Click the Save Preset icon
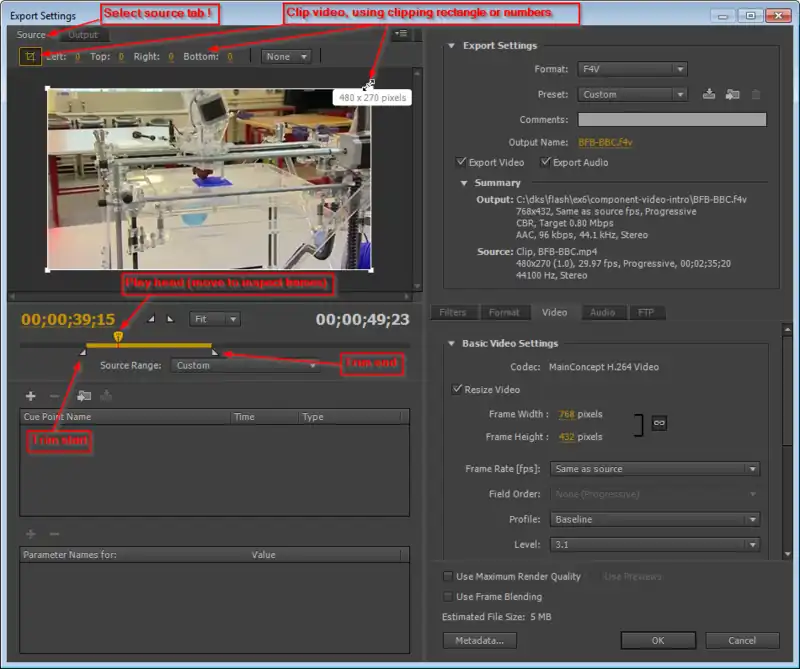 (x=709, y=95)
